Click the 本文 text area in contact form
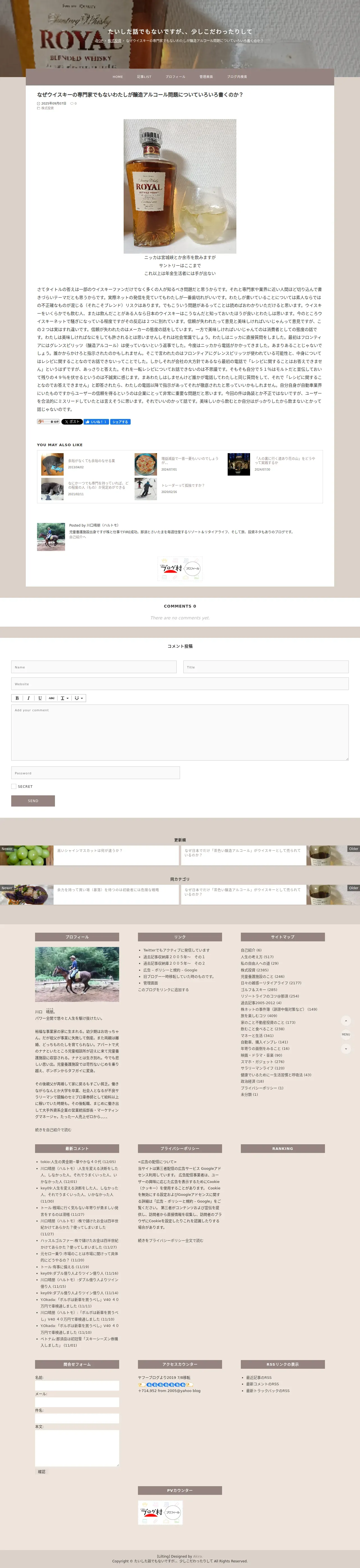This screenshot has width=360, height=1568. 77,1448
